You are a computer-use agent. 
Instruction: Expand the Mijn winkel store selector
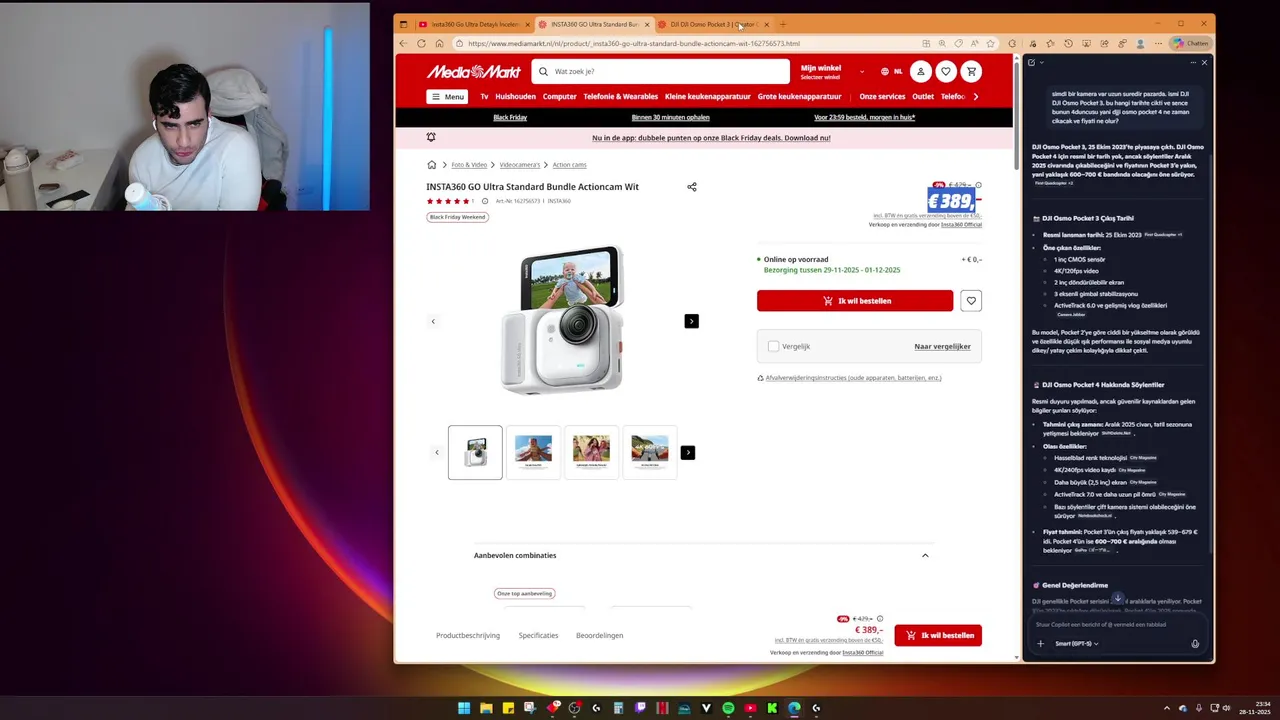[x=832, y=71]
